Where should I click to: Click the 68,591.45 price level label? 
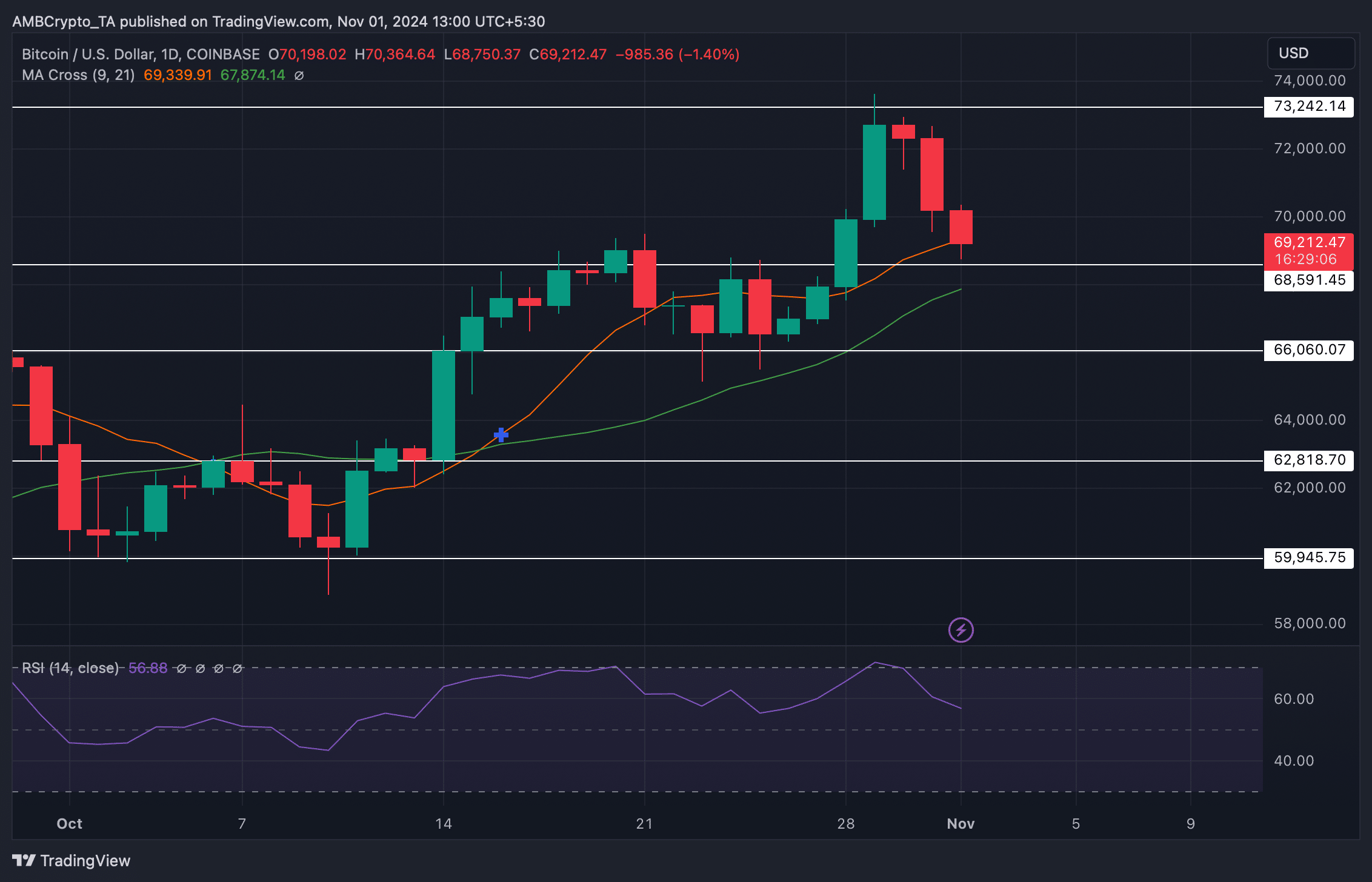tap(1309, 280)
